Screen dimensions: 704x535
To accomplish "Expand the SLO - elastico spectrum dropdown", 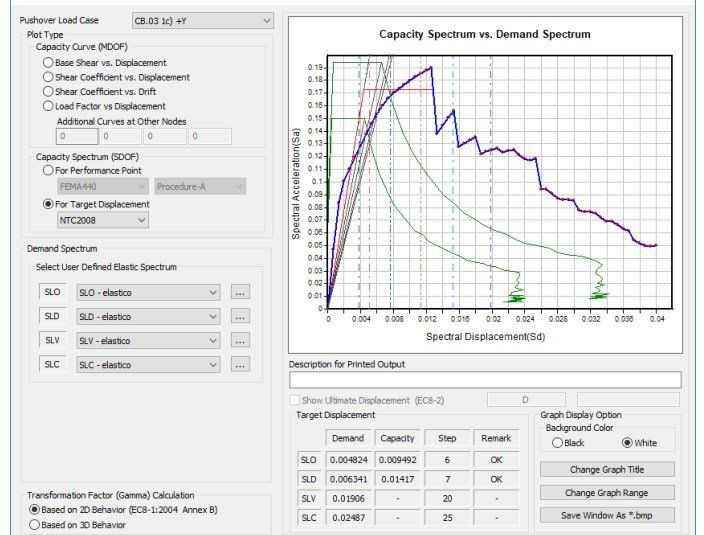I will (148, 292).
